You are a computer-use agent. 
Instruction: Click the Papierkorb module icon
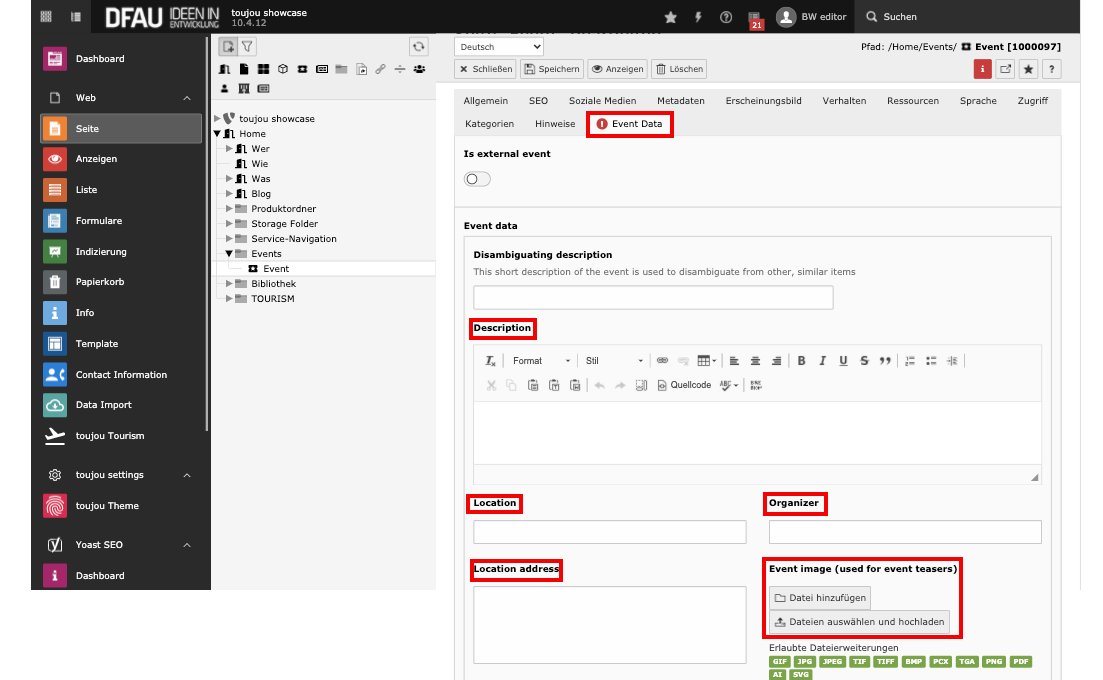[55, 282]
